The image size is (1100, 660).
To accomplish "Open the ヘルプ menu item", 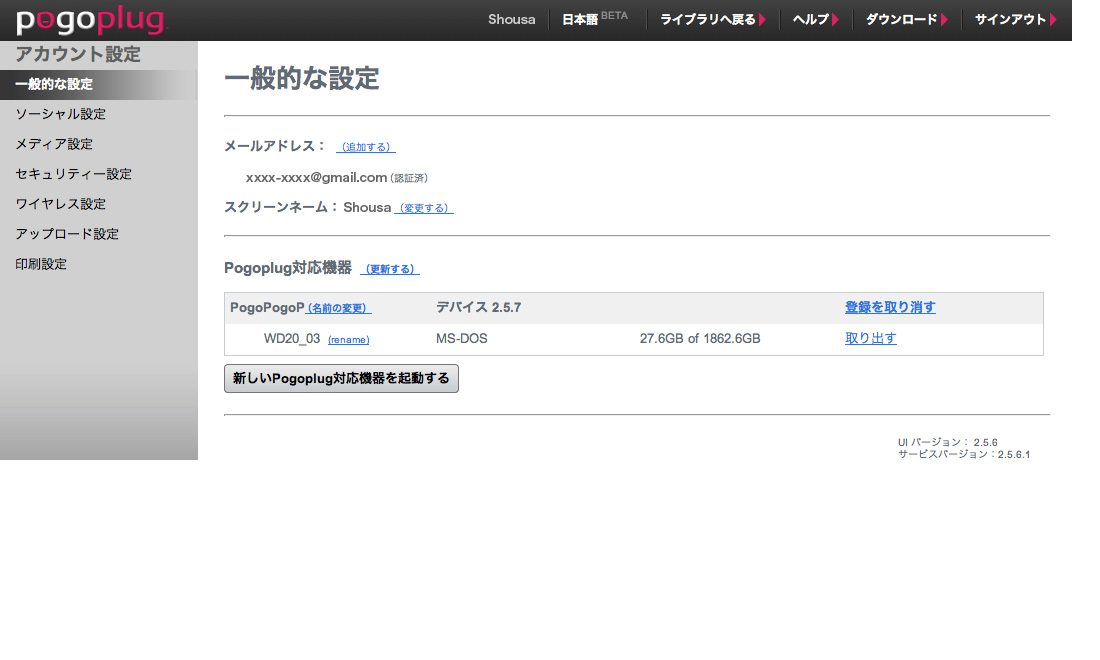I will 815,20.
